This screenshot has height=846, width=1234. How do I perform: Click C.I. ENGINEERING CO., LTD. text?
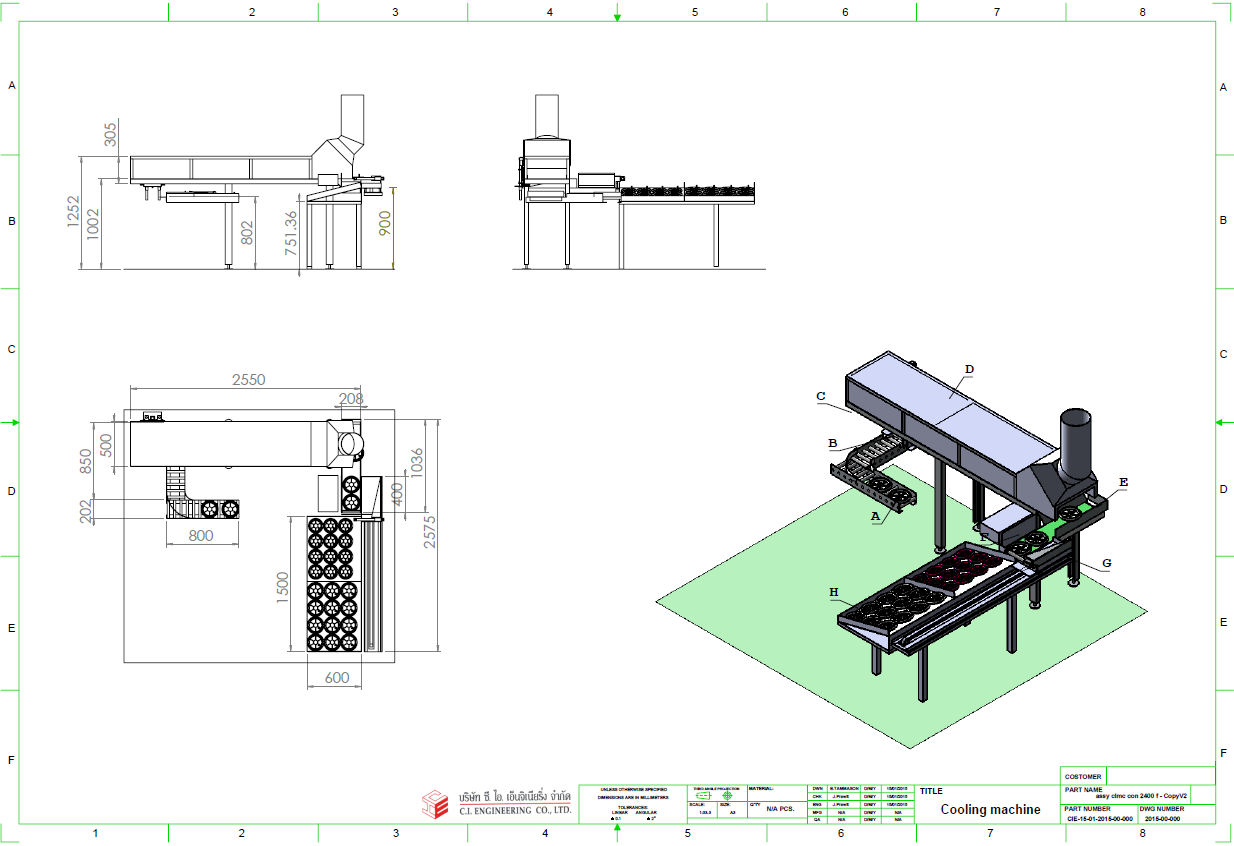coord(515,811)
